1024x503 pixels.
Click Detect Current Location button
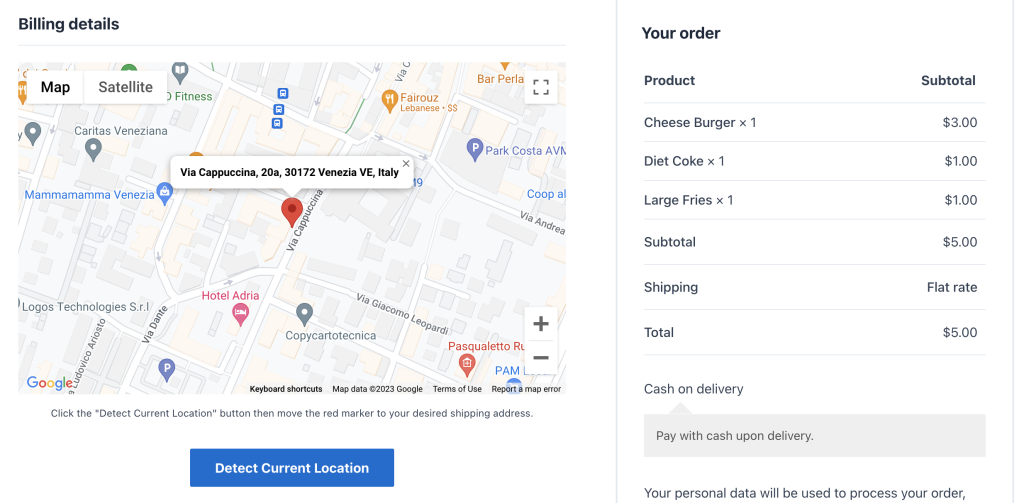pos(292,468)
